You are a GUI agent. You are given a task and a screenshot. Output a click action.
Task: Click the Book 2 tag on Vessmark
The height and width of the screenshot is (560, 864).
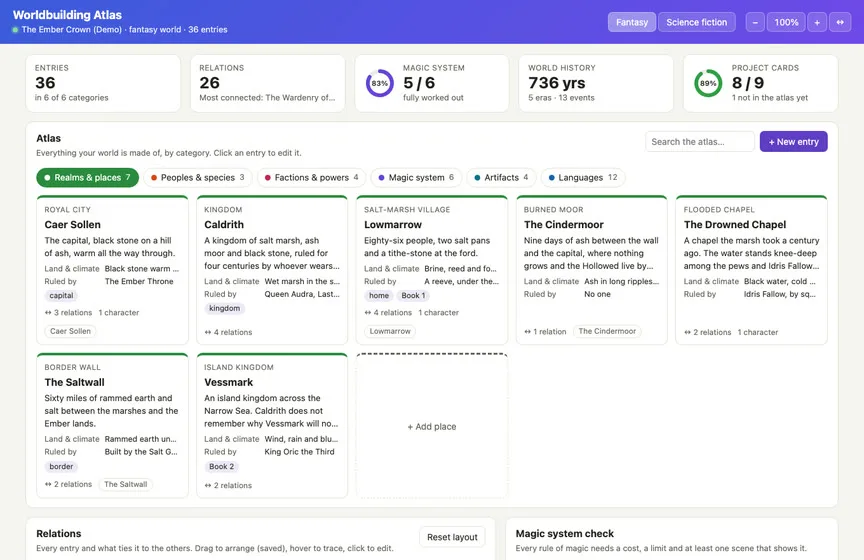pyautogui.click(x=222, y=466)
